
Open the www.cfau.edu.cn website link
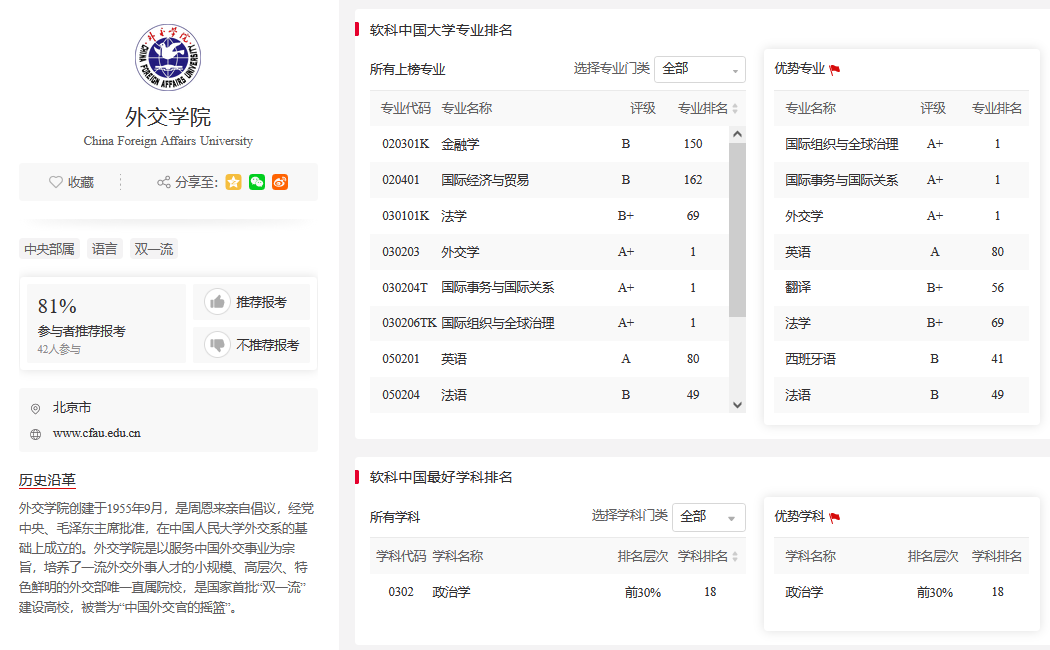[96, 433]
